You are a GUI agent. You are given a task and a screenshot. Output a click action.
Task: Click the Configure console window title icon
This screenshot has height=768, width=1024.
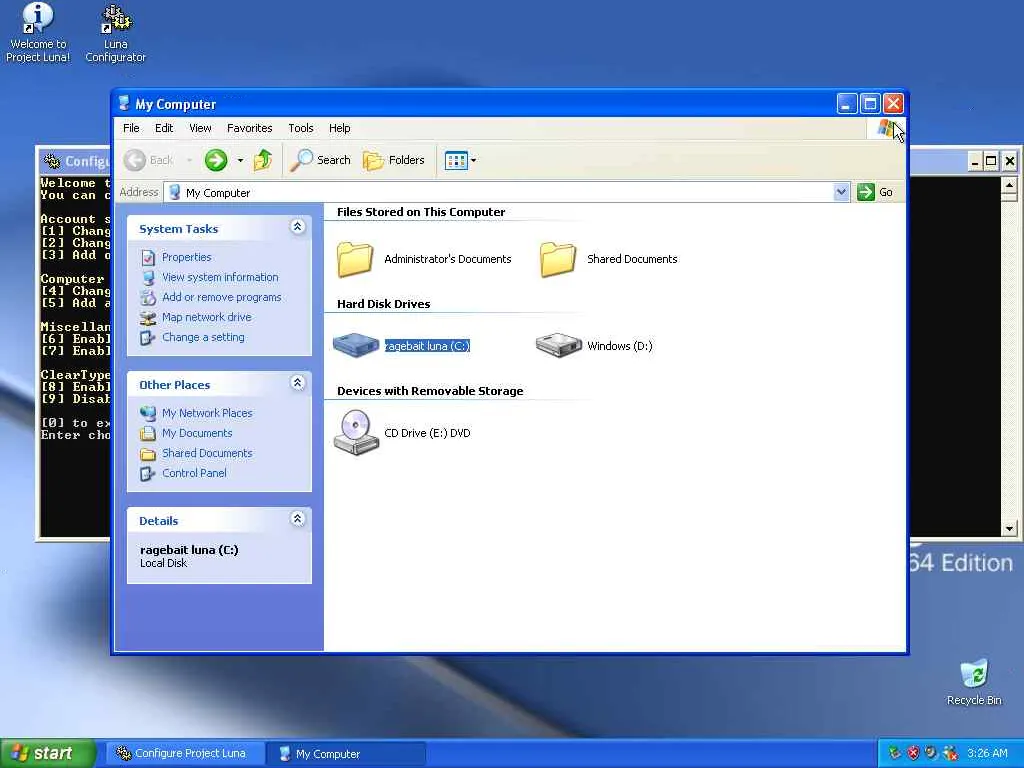pos(52,161)
